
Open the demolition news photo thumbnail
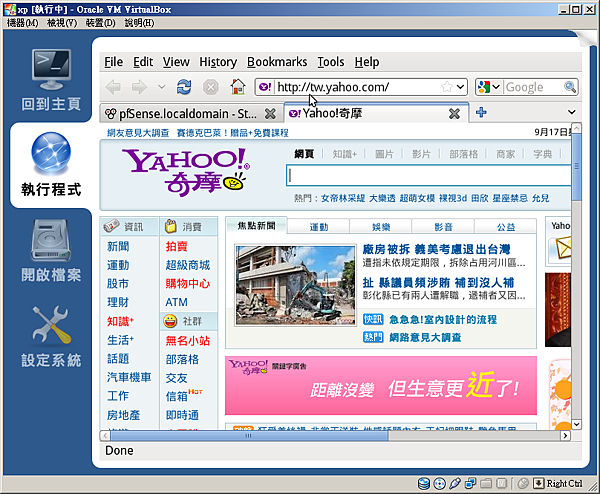pos(295,285)
